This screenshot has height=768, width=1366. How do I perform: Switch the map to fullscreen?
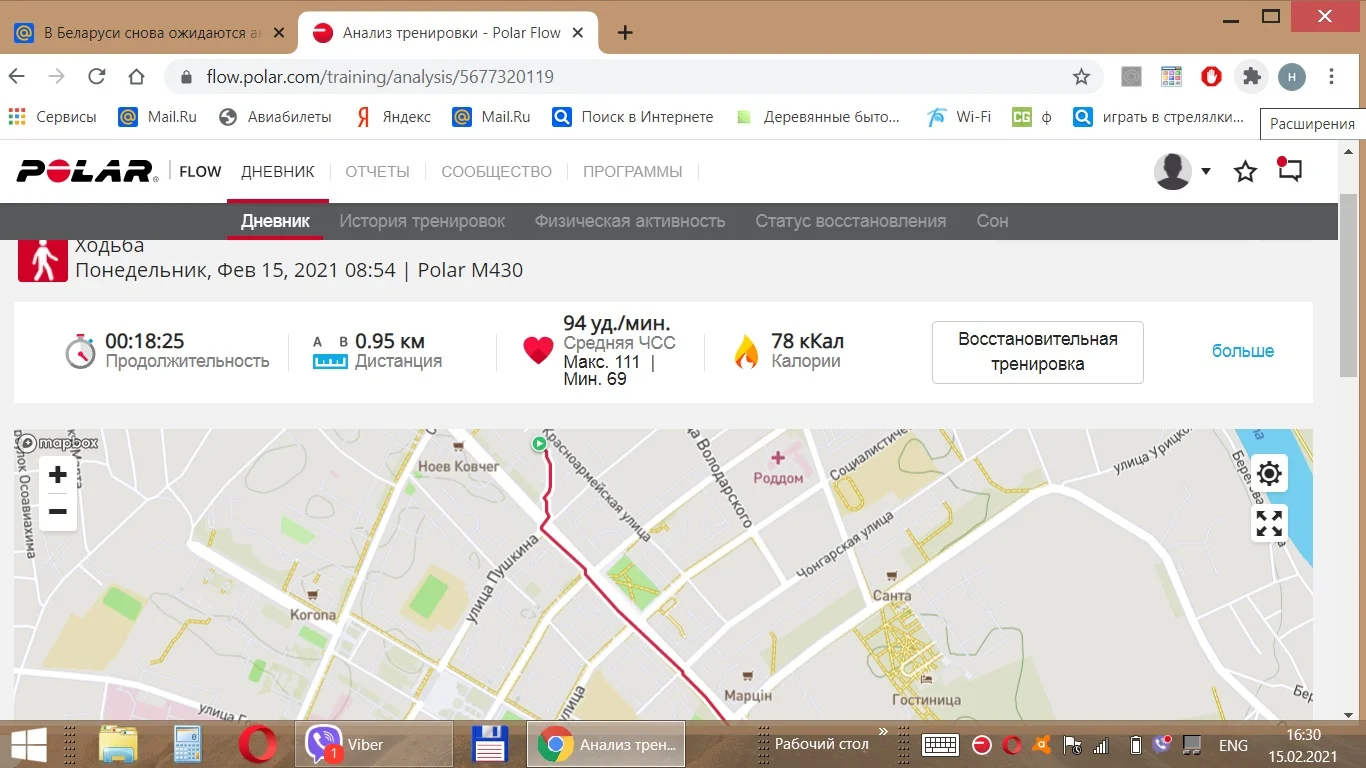pyautogui.click(x=1269, y=523)
